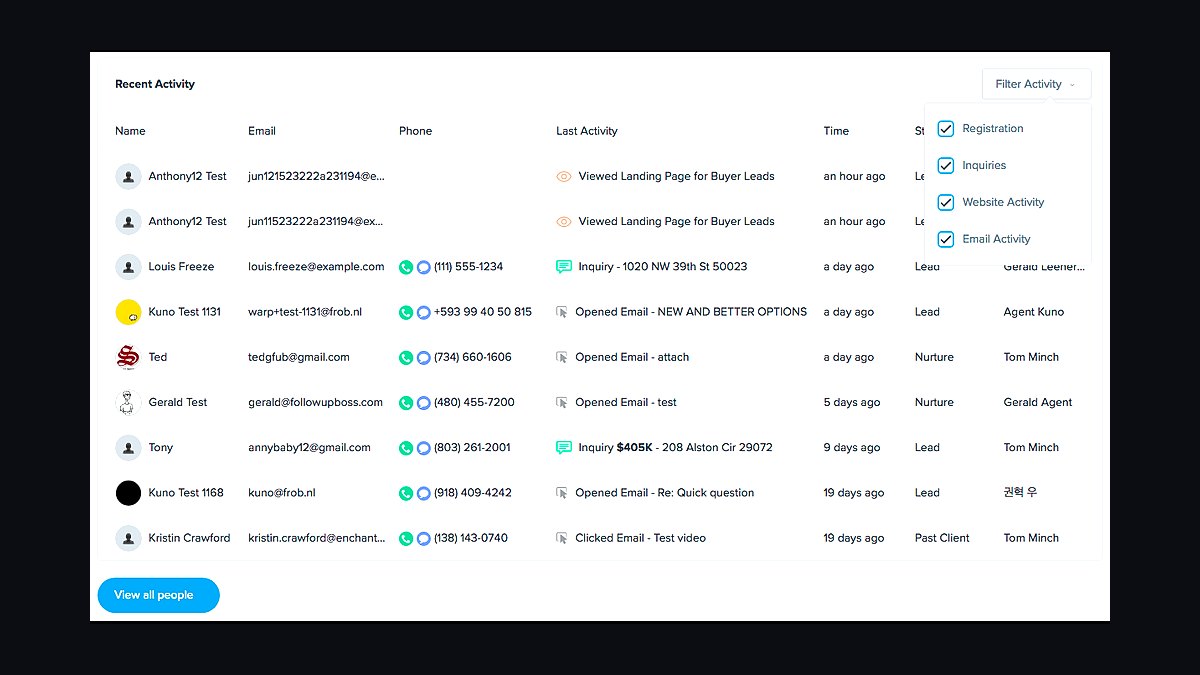Click the message icon in Ted's row

click(424, 357)
